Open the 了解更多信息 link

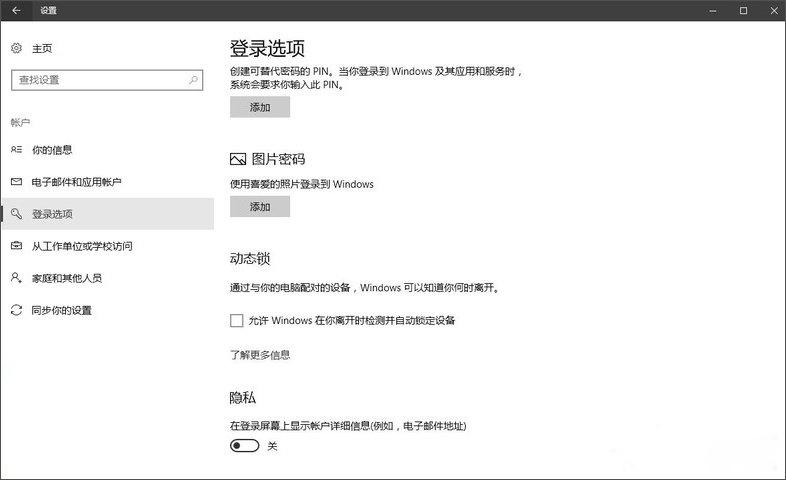(x=260, y=355)
